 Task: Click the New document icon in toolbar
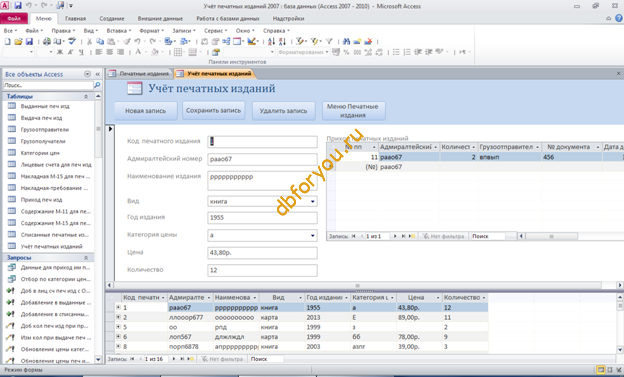click(7, 41)
